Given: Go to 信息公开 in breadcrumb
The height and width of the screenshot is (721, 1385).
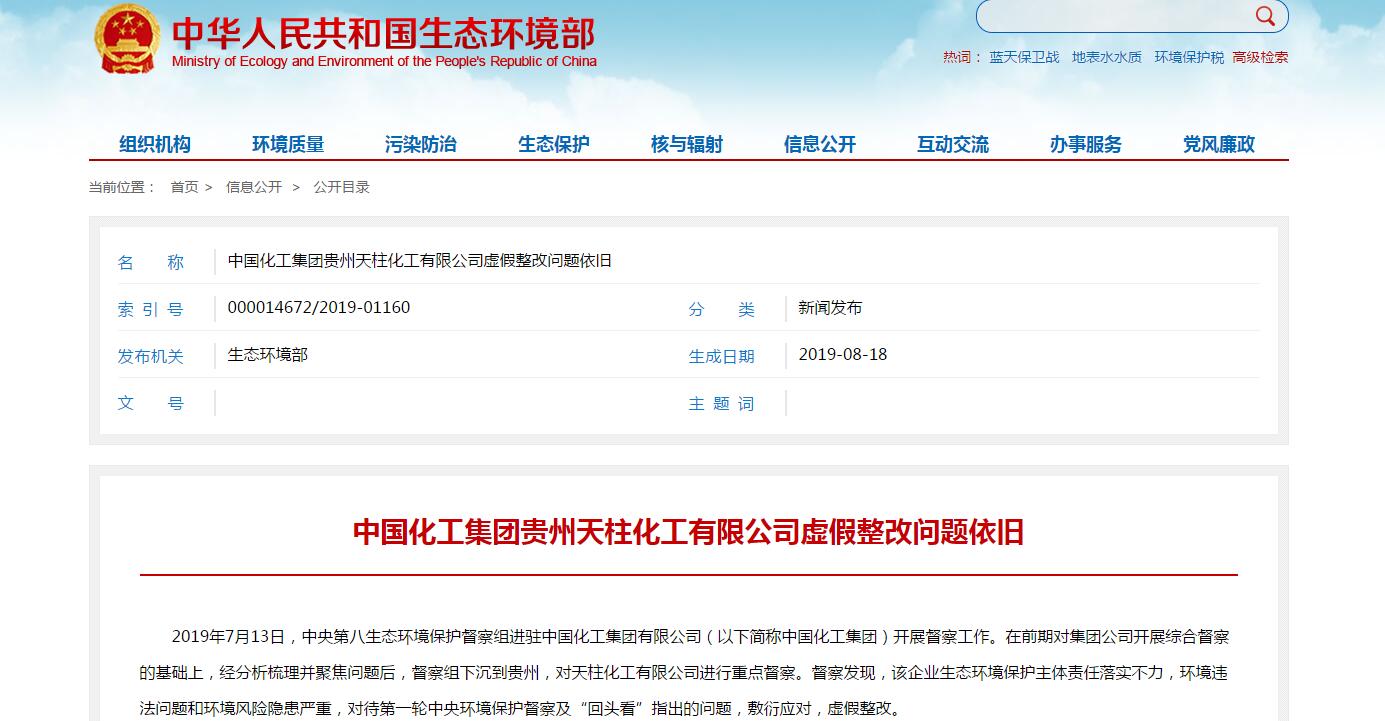Looking at the screenshot, I should point(254,187).
